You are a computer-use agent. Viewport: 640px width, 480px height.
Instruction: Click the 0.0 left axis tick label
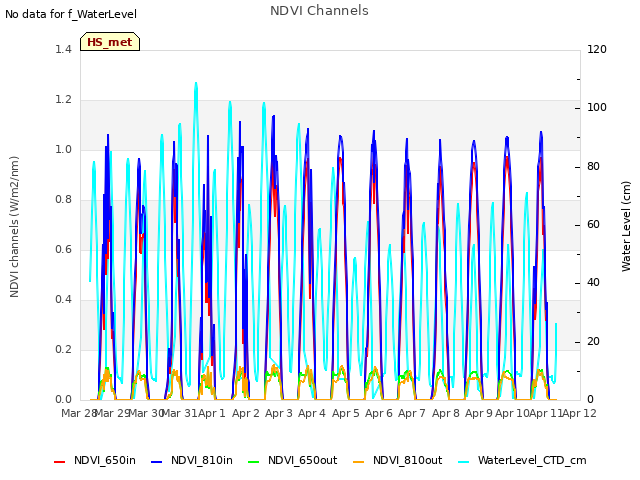pyautogui.click(x=63, y=400)
